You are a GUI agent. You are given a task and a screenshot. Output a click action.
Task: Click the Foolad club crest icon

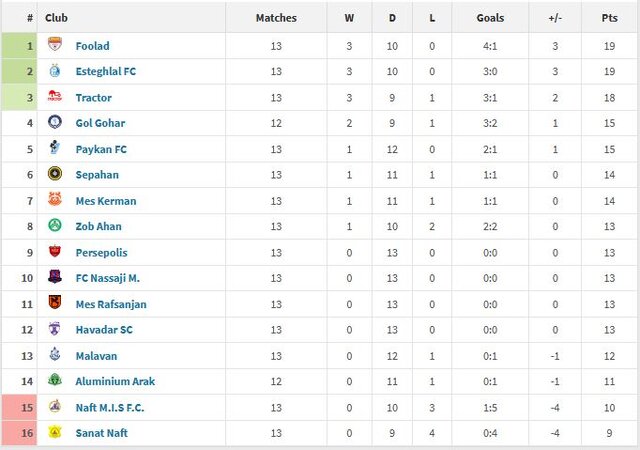pos(55,46)
